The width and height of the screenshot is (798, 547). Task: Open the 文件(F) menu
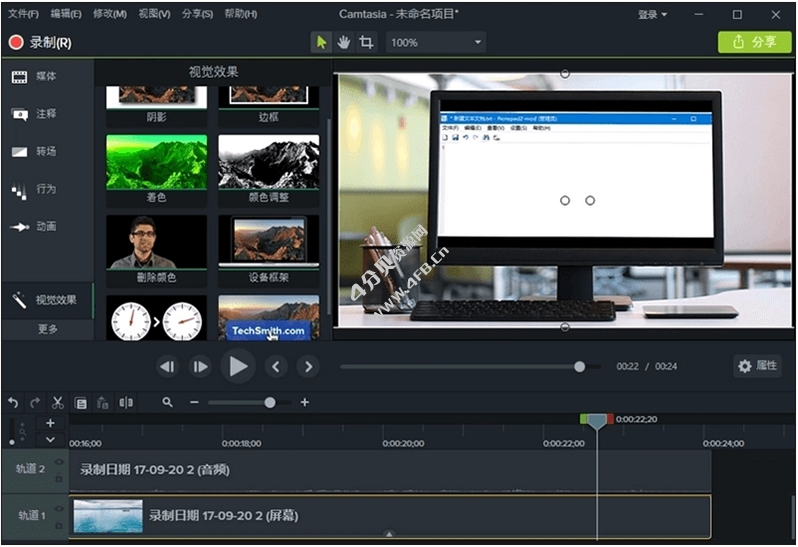(x=22, y=15)
